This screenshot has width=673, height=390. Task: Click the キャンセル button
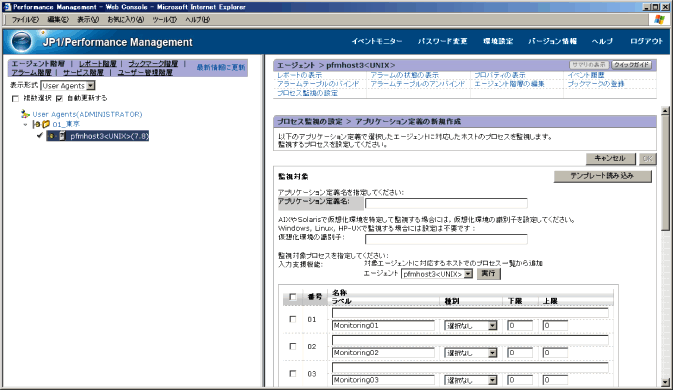point(610,158)
